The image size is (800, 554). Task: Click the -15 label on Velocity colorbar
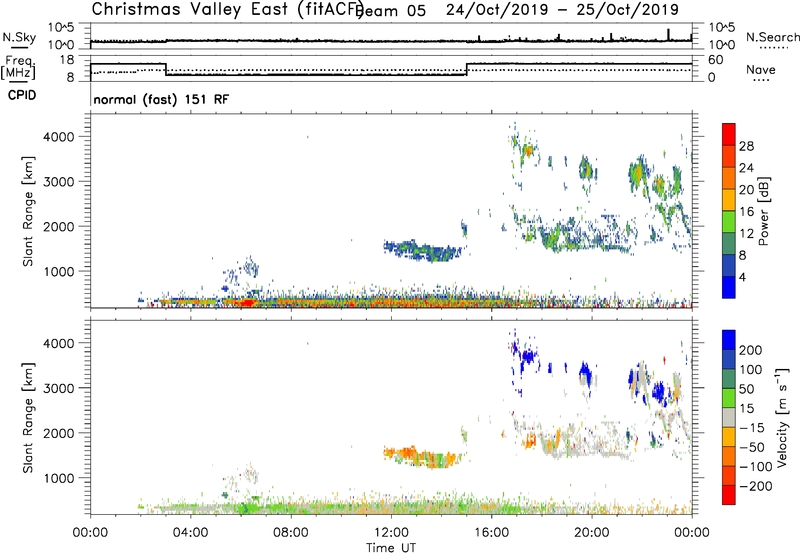coord(752,428)
